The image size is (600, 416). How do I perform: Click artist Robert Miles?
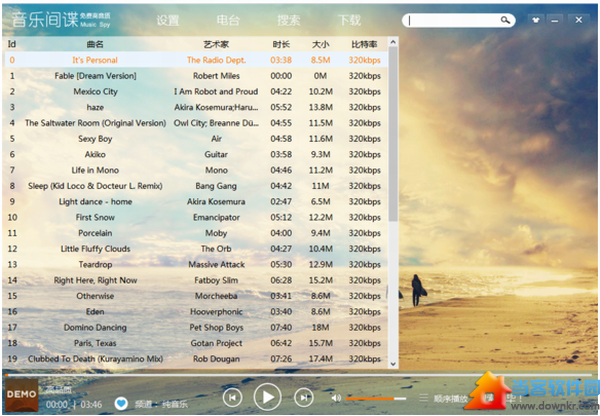pyautogui.click(x=216, y=76)
